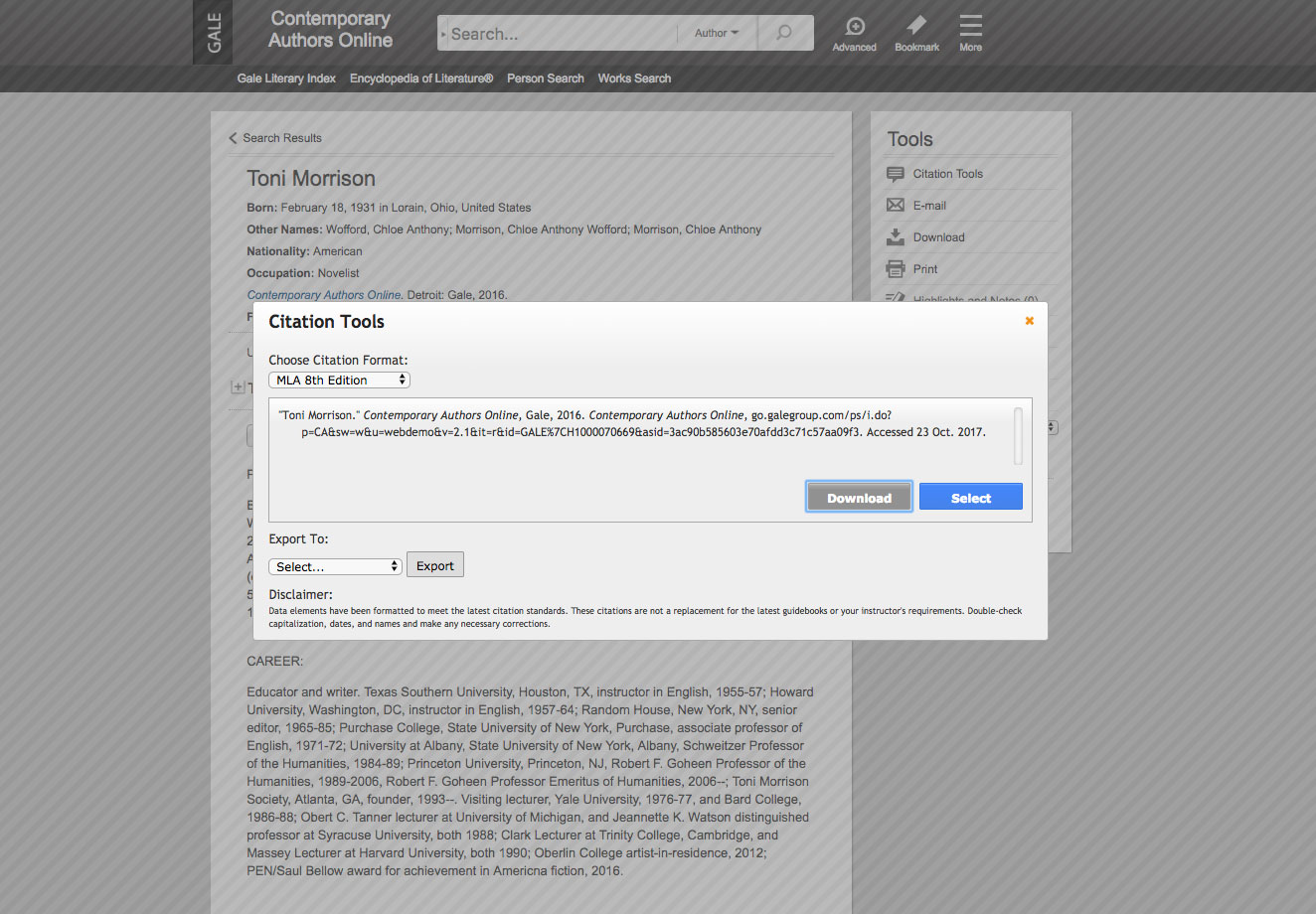This screenshot has width=1316, height=914.
Task: Open the Export To Select dropdown
Action: [x=335, y=566]
